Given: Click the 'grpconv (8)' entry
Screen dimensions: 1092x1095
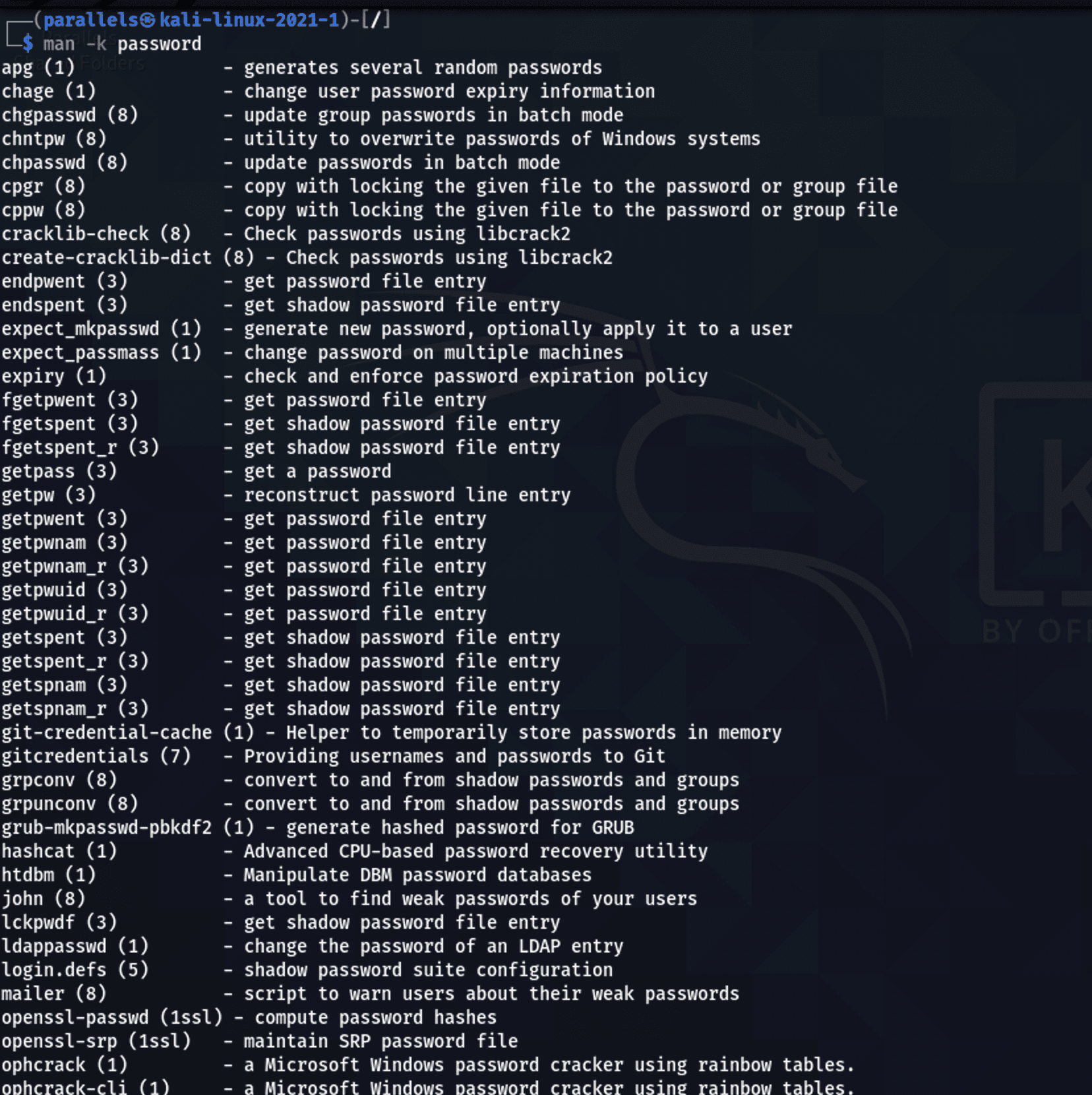Looking at the screenshot, I should click(59, 780).
